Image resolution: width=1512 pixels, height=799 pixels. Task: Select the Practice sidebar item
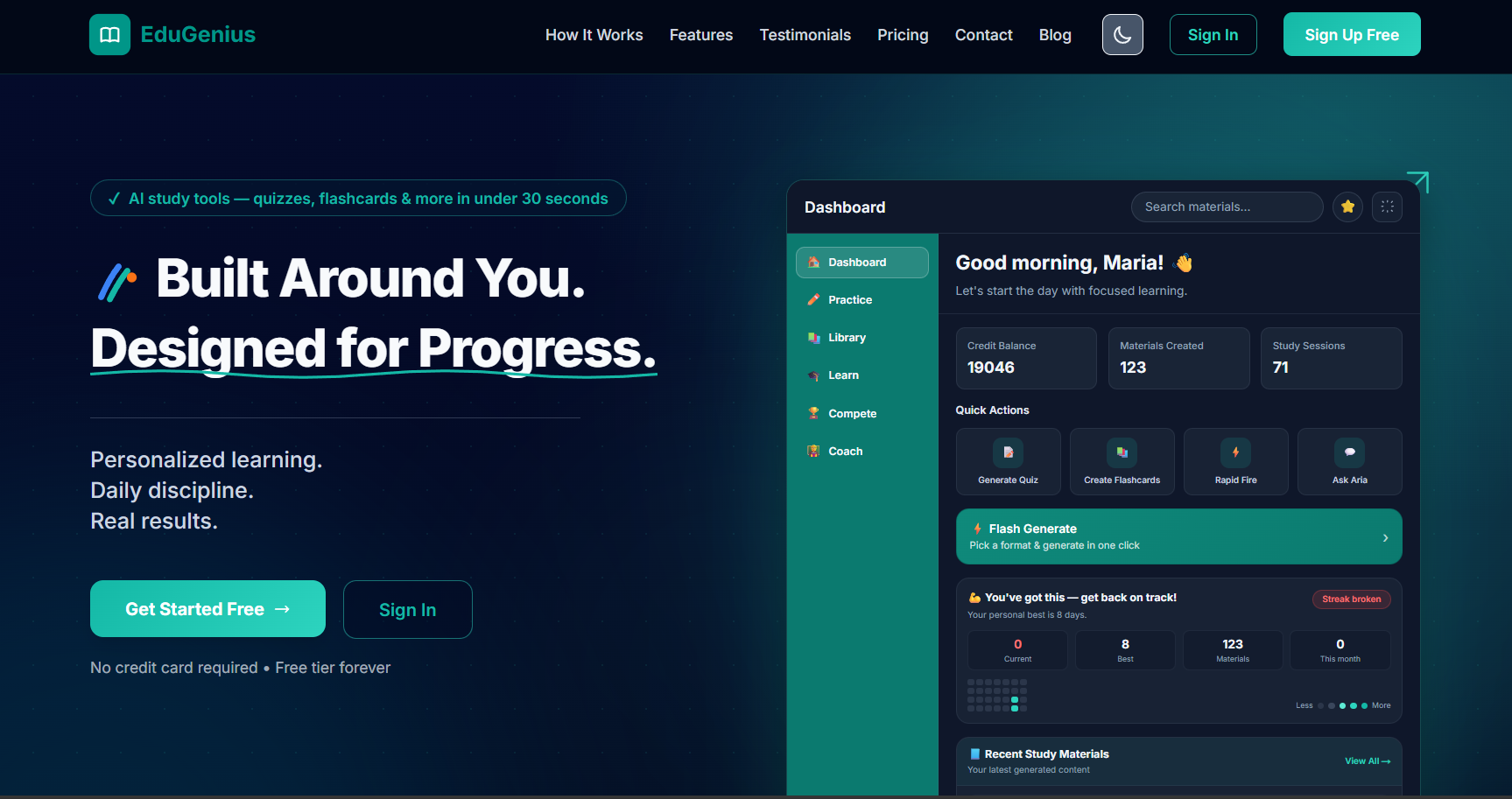861,300
